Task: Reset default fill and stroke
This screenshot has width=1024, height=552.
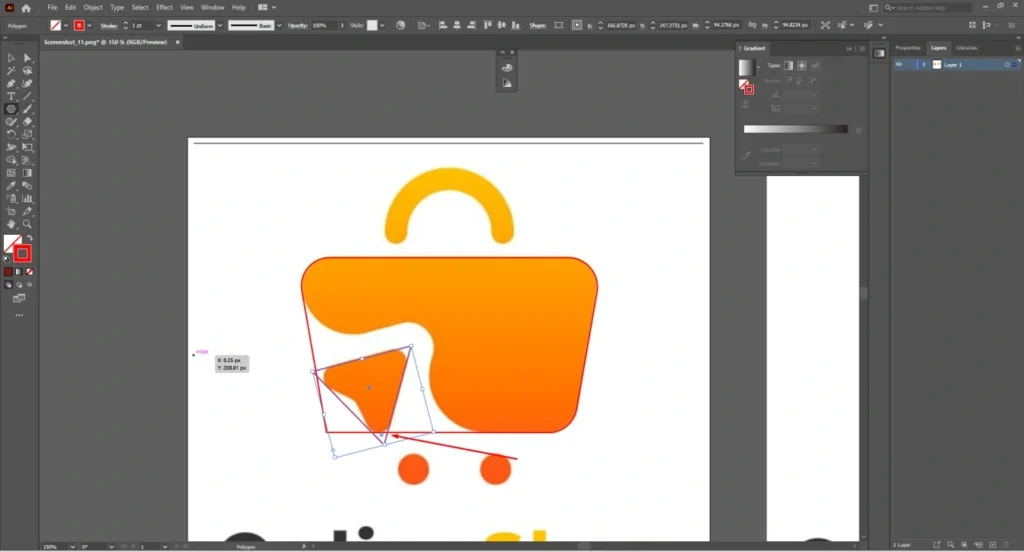Action: 7,259
